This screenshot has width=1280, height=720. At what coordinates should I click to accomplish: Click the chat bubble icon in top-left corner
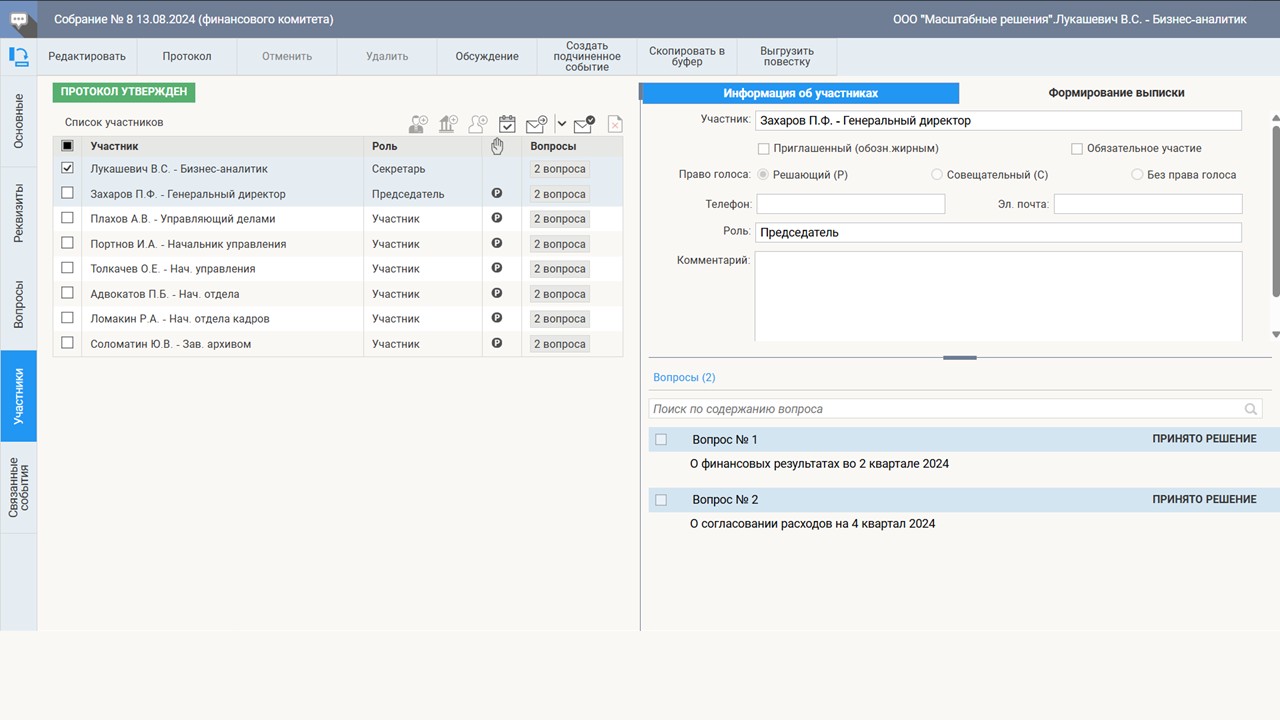tap(18, 19)
